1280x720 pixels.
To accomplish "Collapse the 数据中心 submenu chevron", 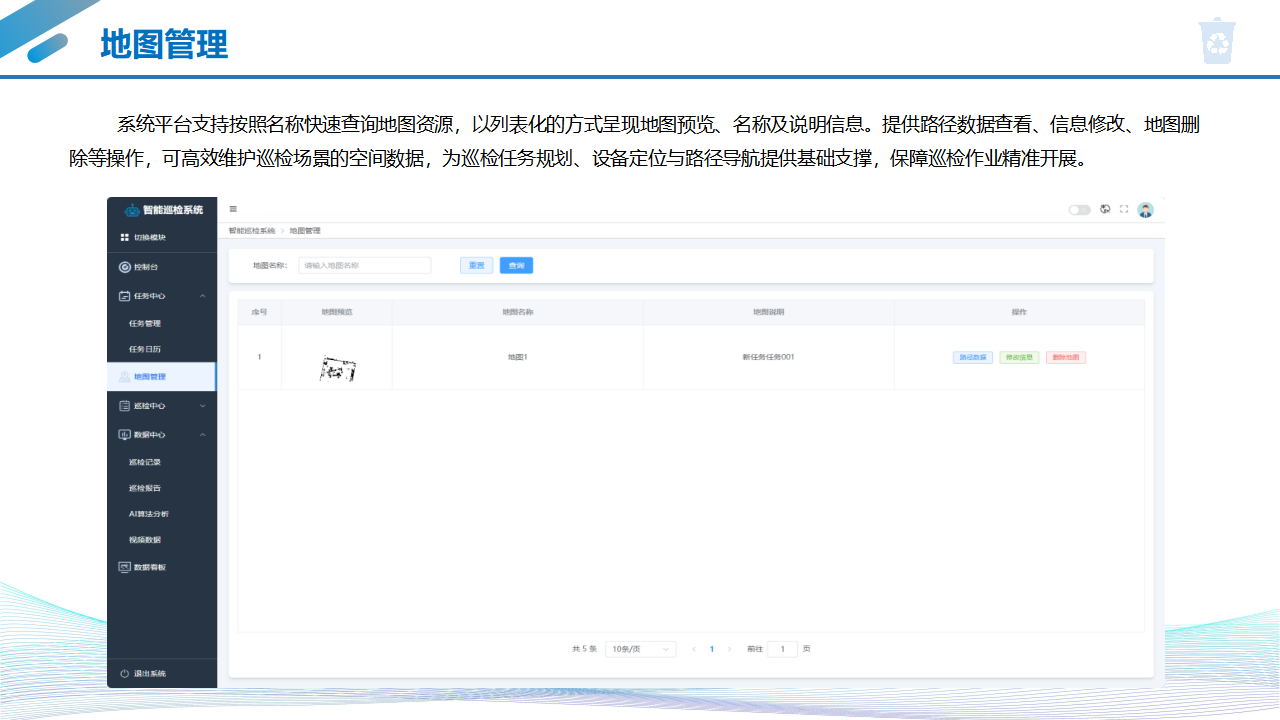I will coord(203,435).
